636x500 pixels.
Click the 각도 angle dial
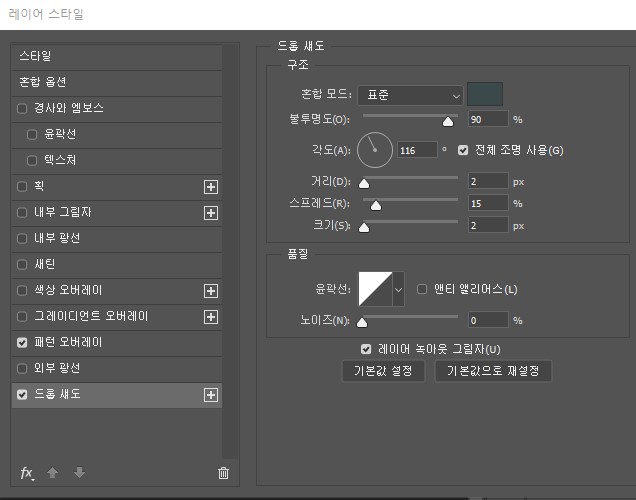pyautogui.click(x=375, y=150)
